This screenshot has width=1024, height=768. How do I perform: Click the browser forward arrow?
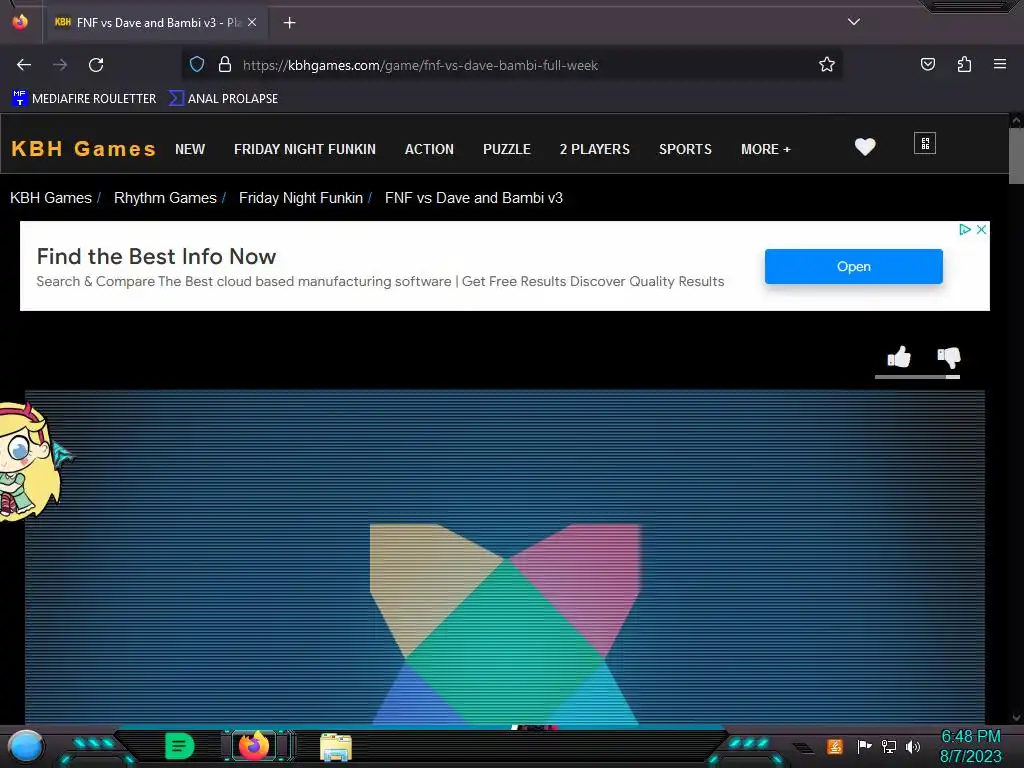coord(60,65)
